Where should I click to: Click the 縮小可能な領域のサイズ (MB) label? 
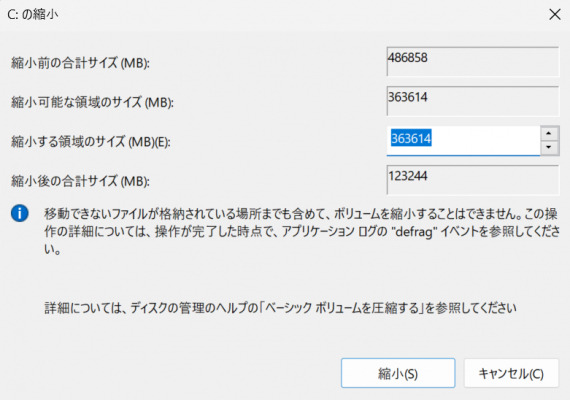click(92, 102)
